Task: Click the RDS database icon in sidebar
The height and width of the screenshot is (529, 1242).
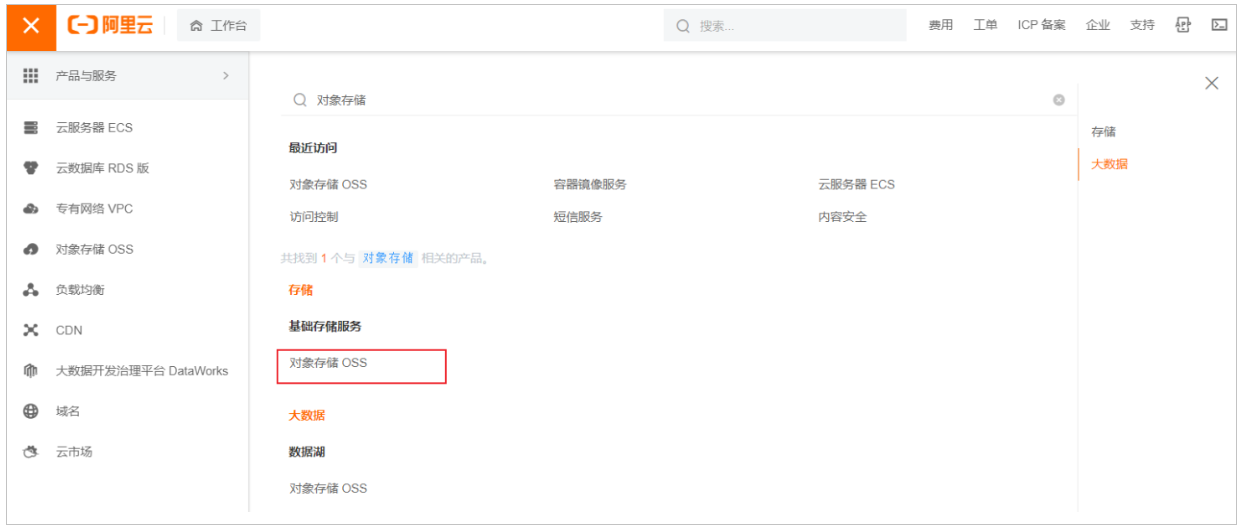Action: click(x=31, y=168)
